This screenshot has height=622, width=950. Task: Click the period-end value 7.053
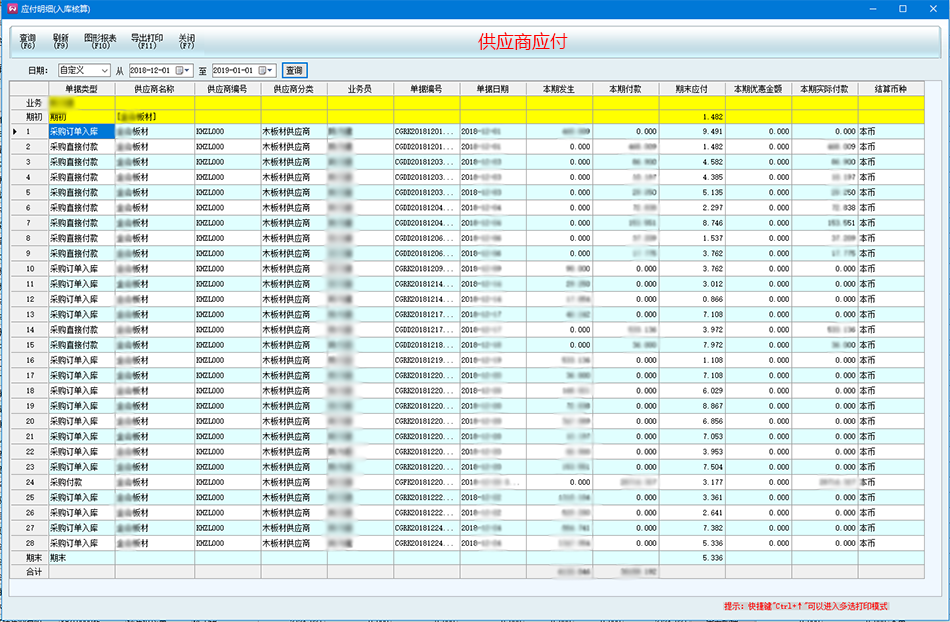pos(713,436)
